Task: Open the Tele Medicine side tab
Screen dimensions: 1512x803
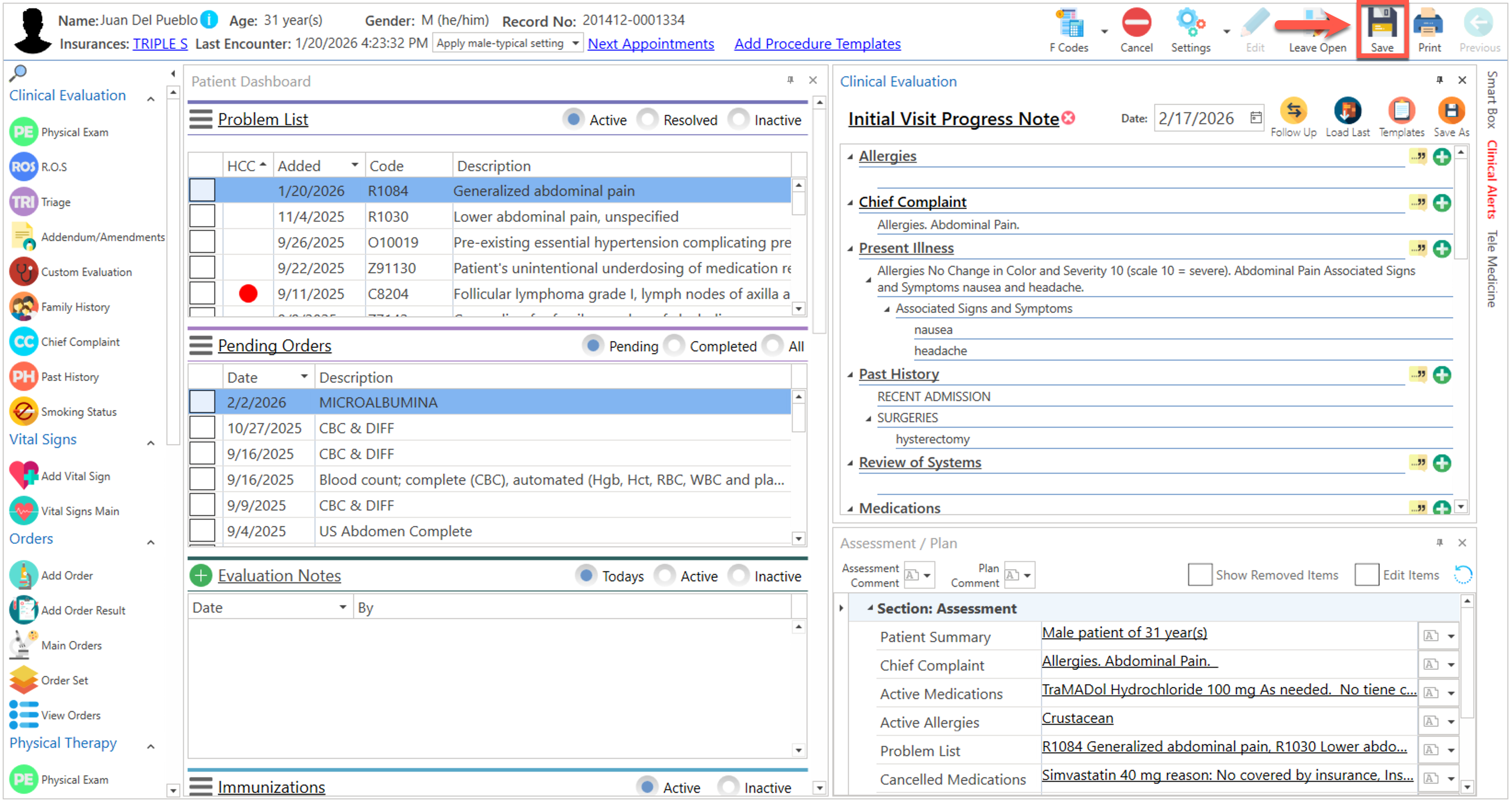Action: point(1492,268)
